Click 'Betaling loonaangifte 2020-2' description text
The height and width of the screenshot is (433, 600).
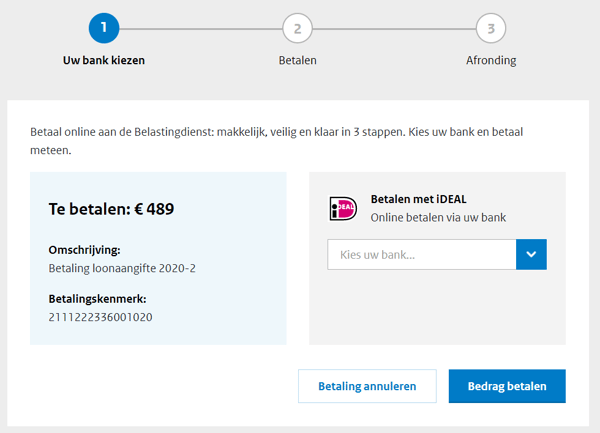(x=122, y=268)
